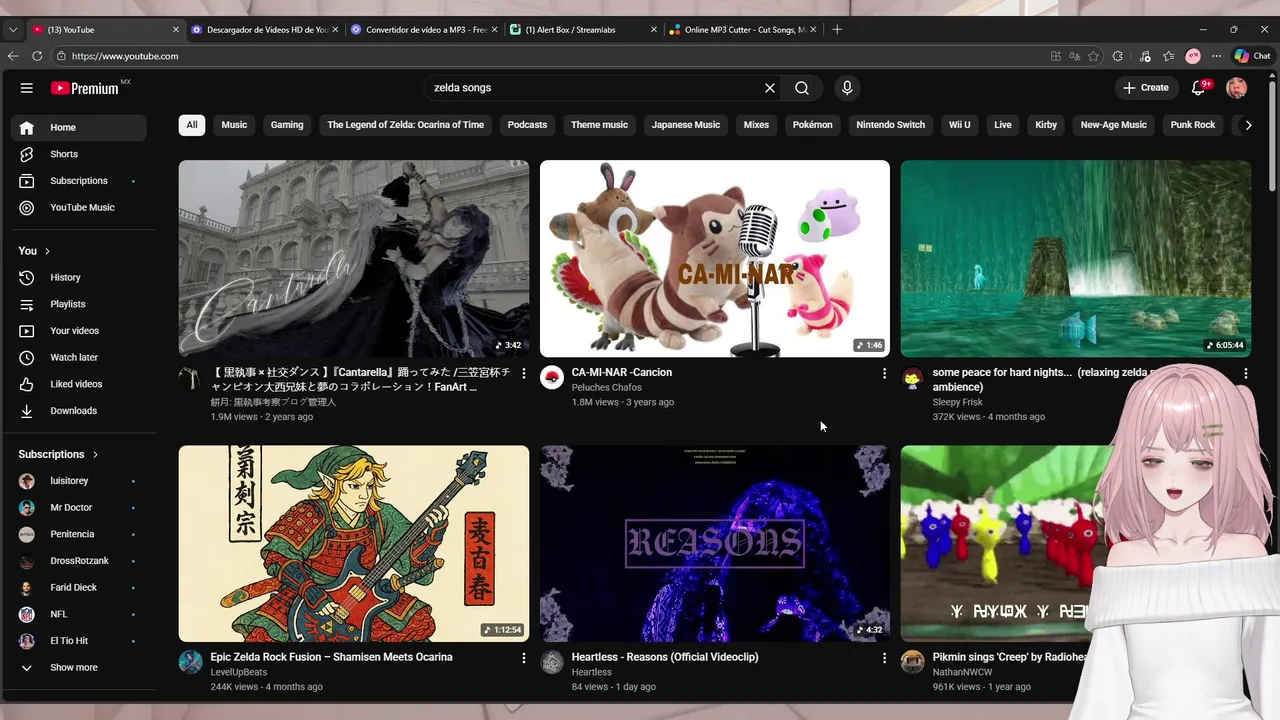Click the apps grid icon in address bar

pos(1056,56)
